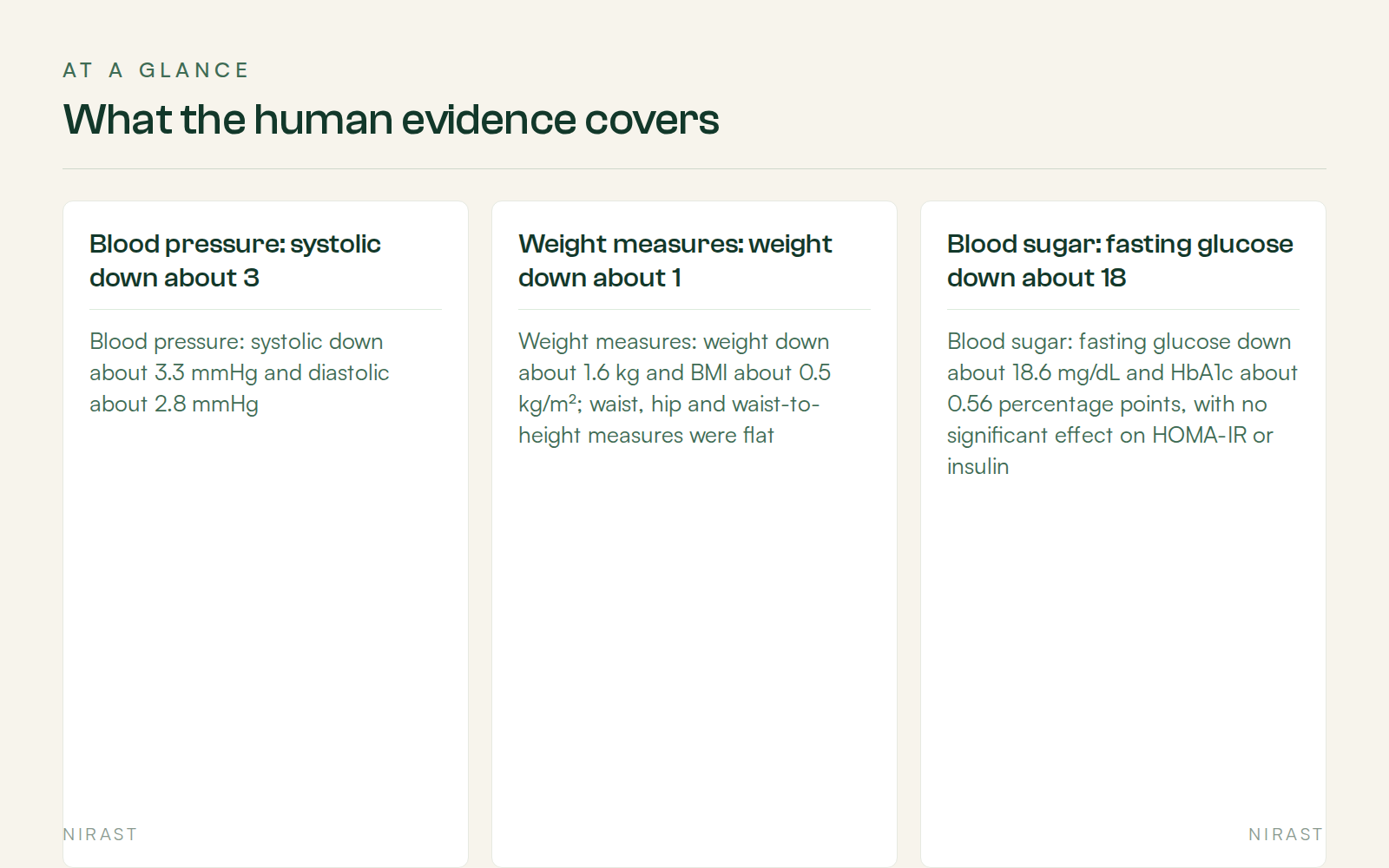Click the blood pressure body text mentioning 3.3 mmHg

(240, 373)
